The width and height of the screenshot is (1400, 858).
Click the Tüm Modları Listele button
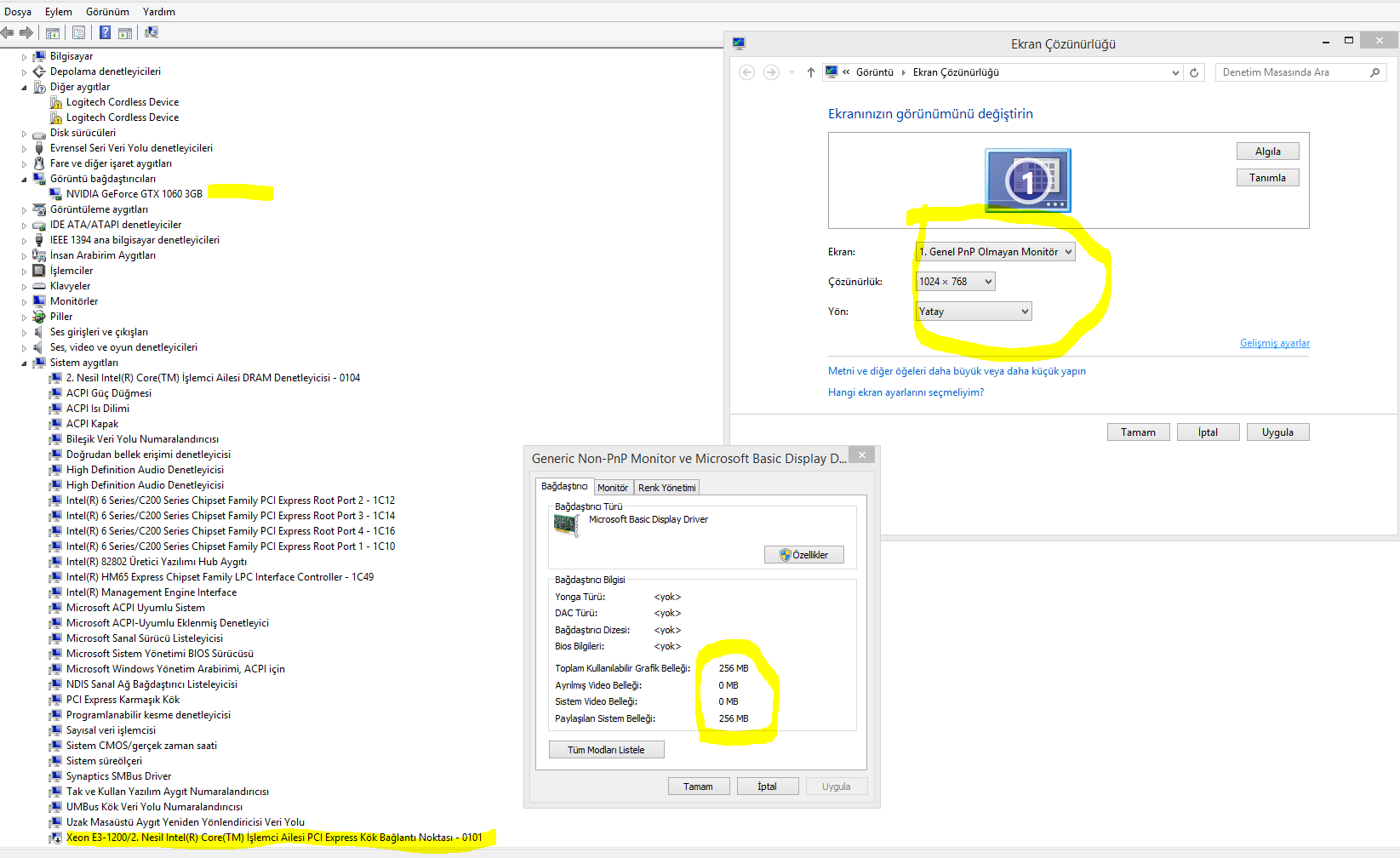606,750
